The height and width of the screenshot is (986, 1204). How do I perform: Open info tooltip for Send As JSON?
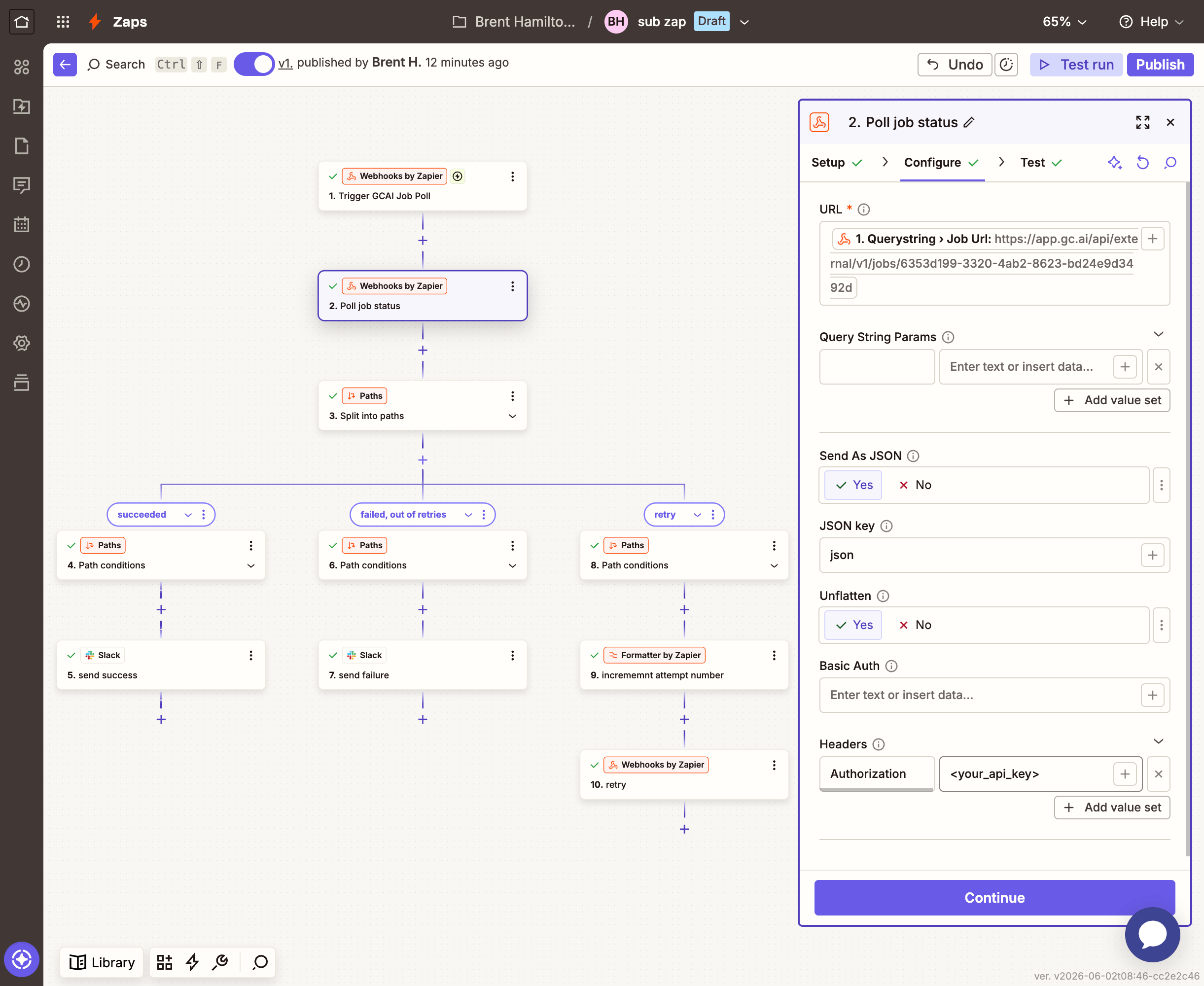(913, 456)
